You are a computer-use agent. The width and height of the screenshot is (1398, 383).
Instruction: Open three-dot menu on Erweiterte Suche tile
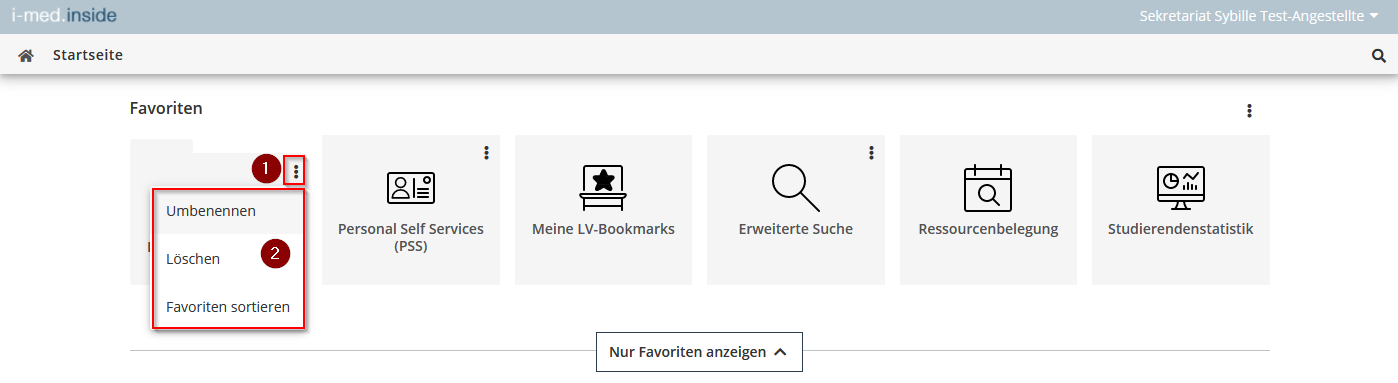click(x=871, y=152)
